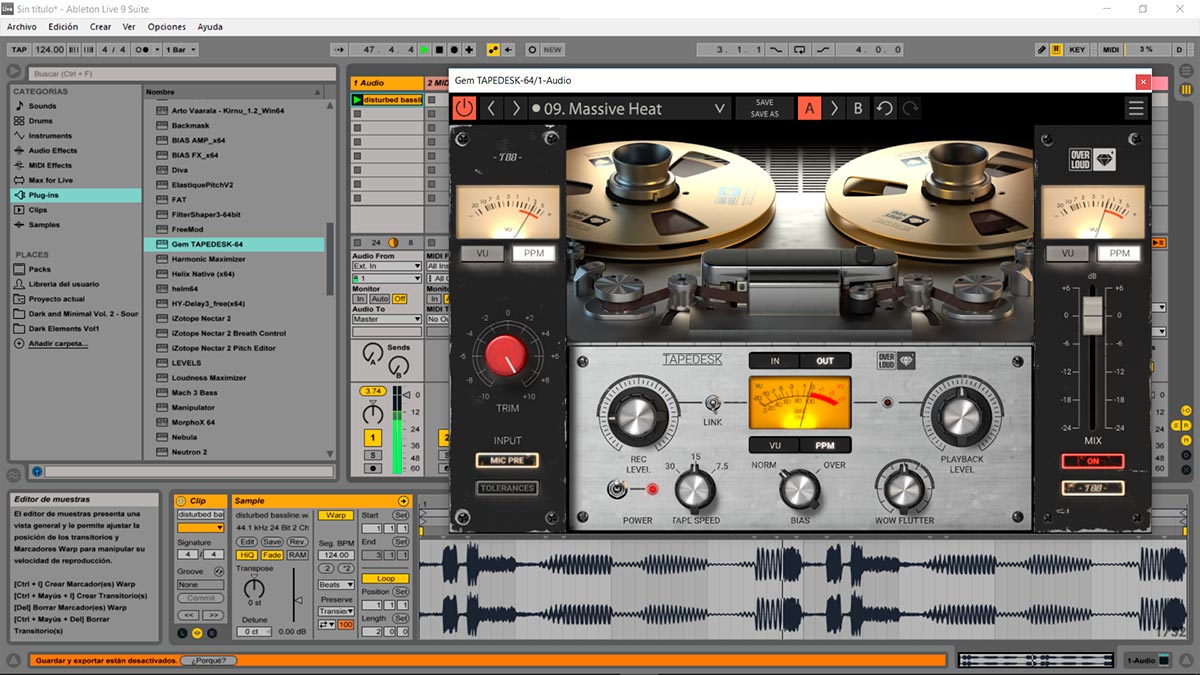This screenshot has width=1200, height=675.
Task: Start playback with the green Play button
Action: pos(424,49)
